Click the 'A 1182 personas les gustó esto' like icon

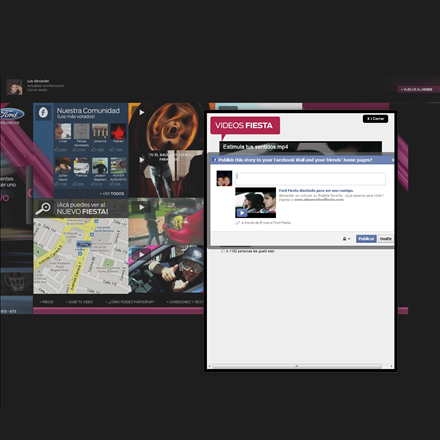click(x=223, y=251)
